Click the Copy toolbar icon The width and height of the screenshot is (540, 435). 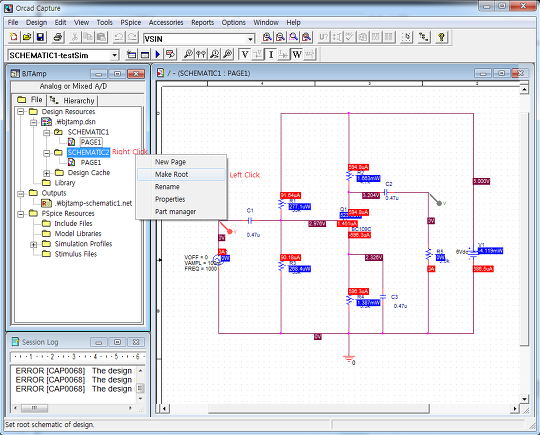coord(88,37)
